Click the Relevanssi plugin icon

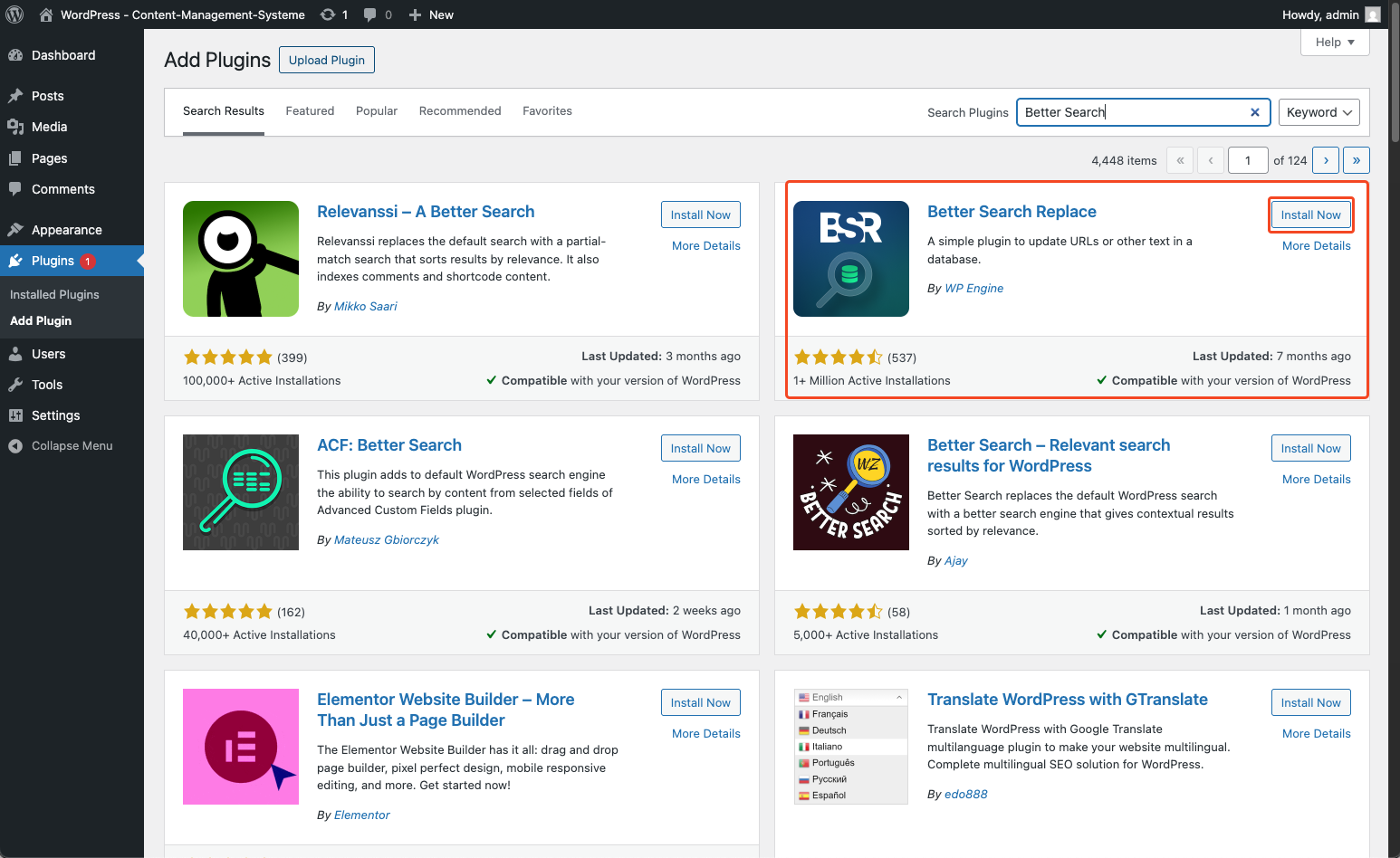241,259
